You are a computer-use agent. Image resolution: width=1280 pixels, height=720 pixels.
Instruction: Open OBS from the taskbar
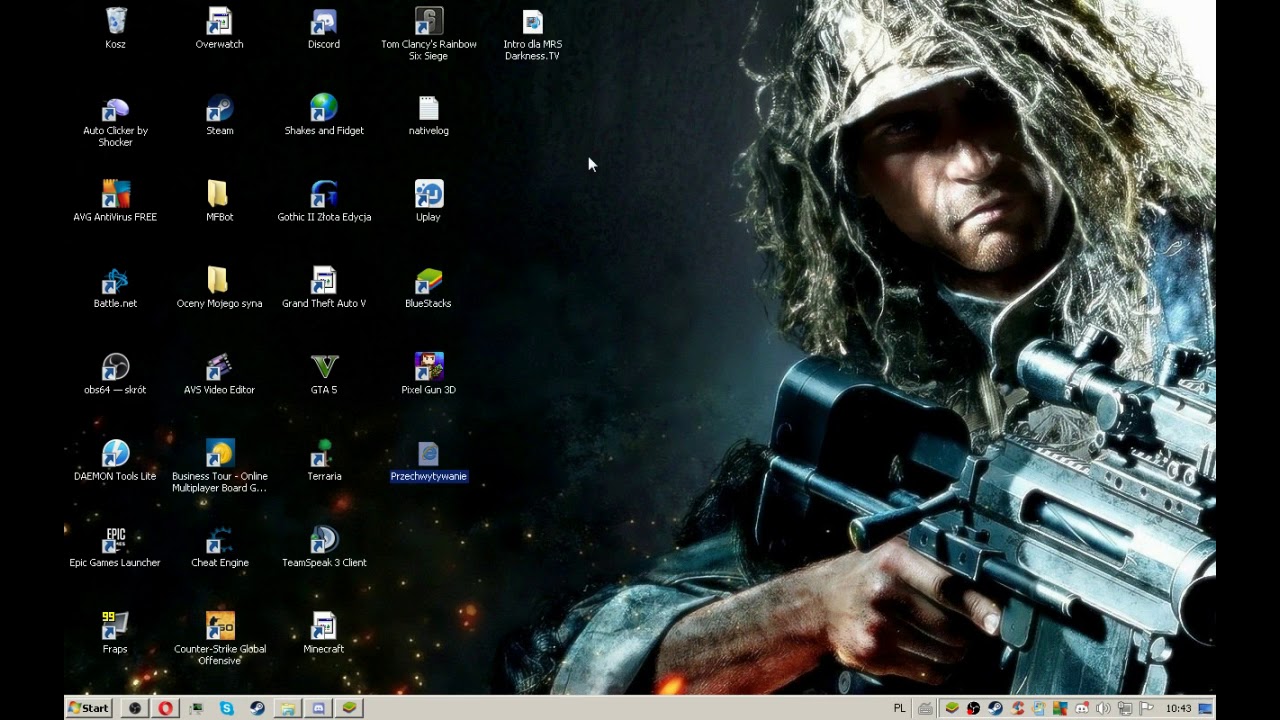click(135, 708)
